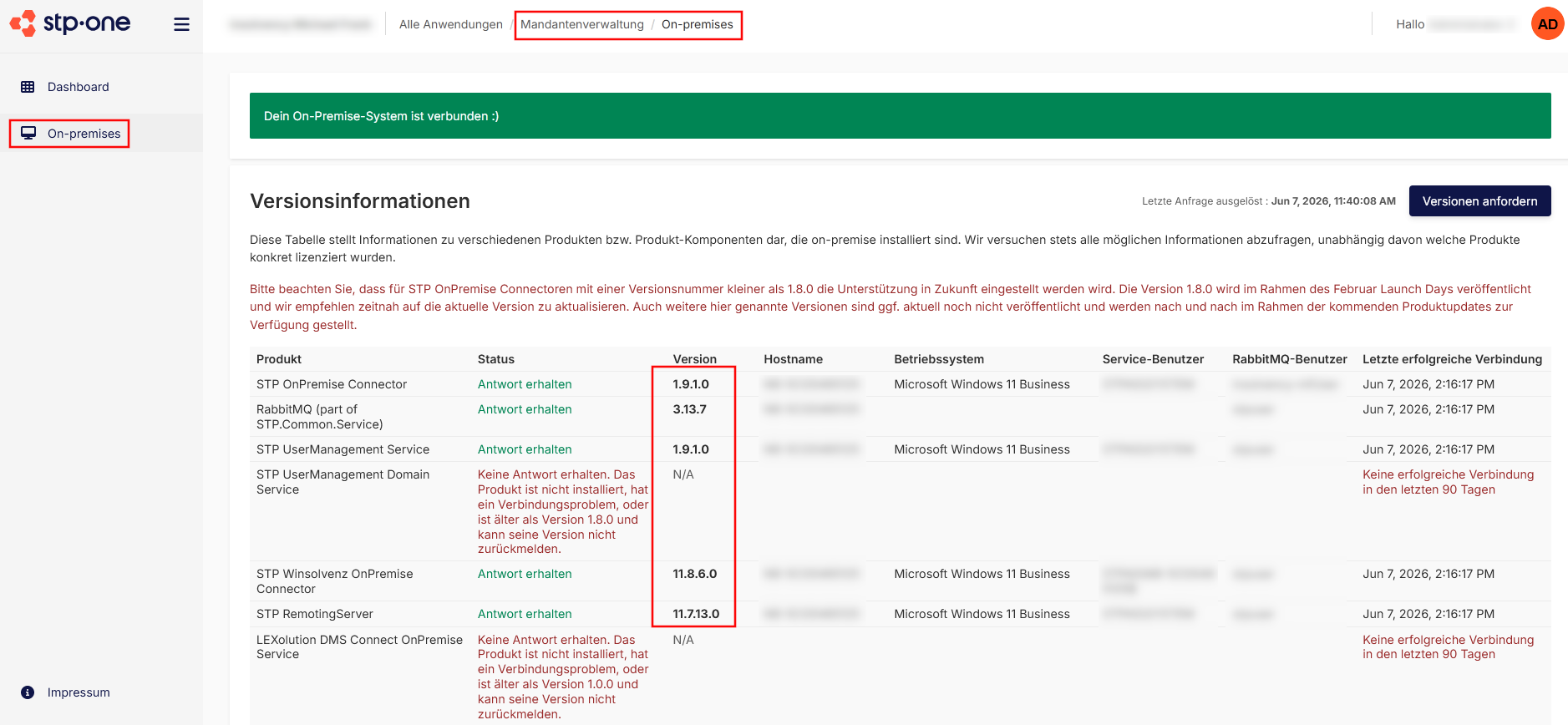Open Dashboard in the sidebar

(x=79, y=87)
